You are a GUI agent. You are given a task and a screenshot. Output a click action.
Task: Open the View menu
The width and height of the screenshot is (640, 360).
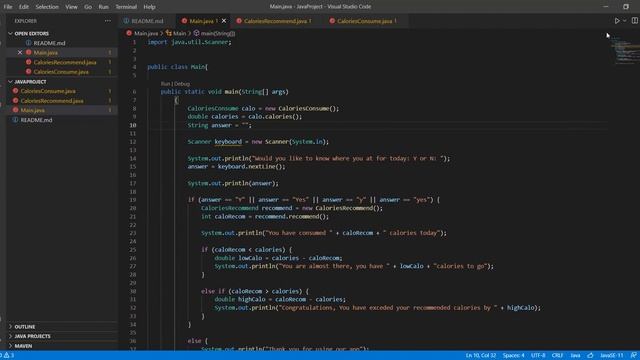coord(71,7)
